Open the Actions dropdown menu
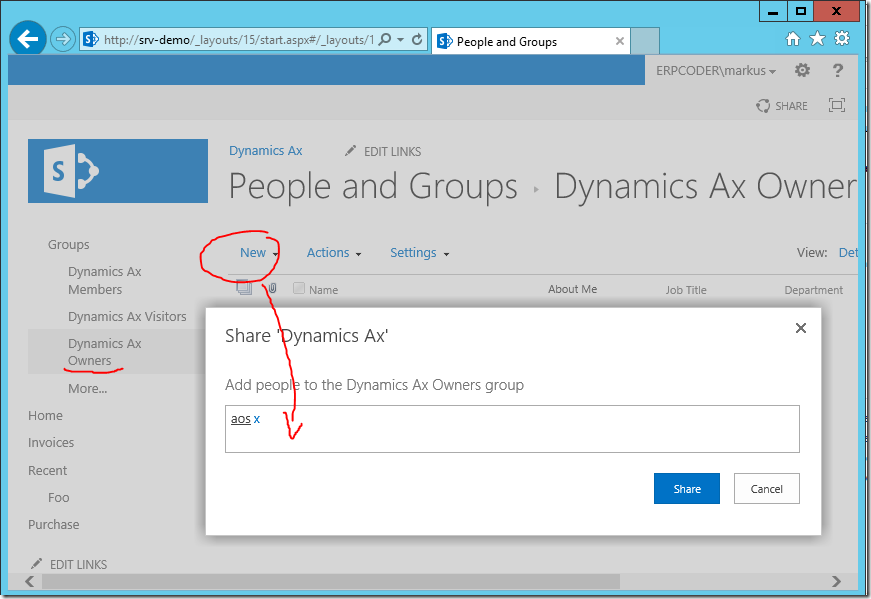The height and width of the screenshot is (599, 871). 327,252
